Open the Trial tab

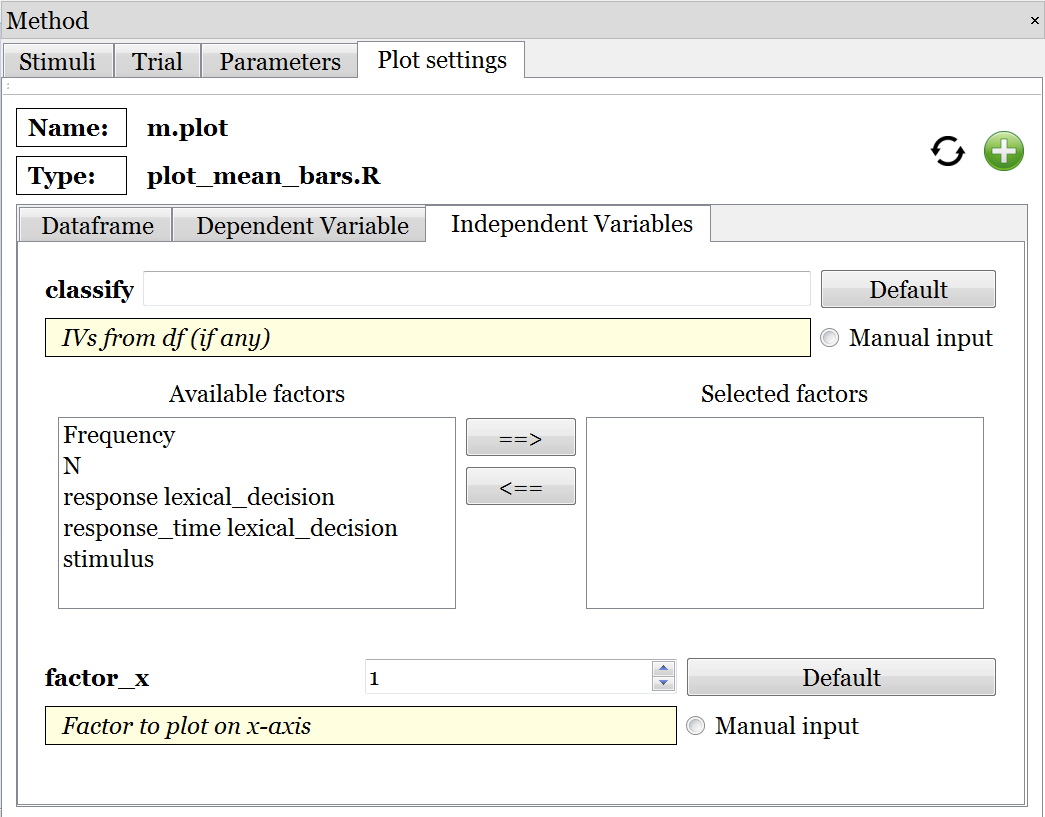pyautogui.click(x=157, y=62)
